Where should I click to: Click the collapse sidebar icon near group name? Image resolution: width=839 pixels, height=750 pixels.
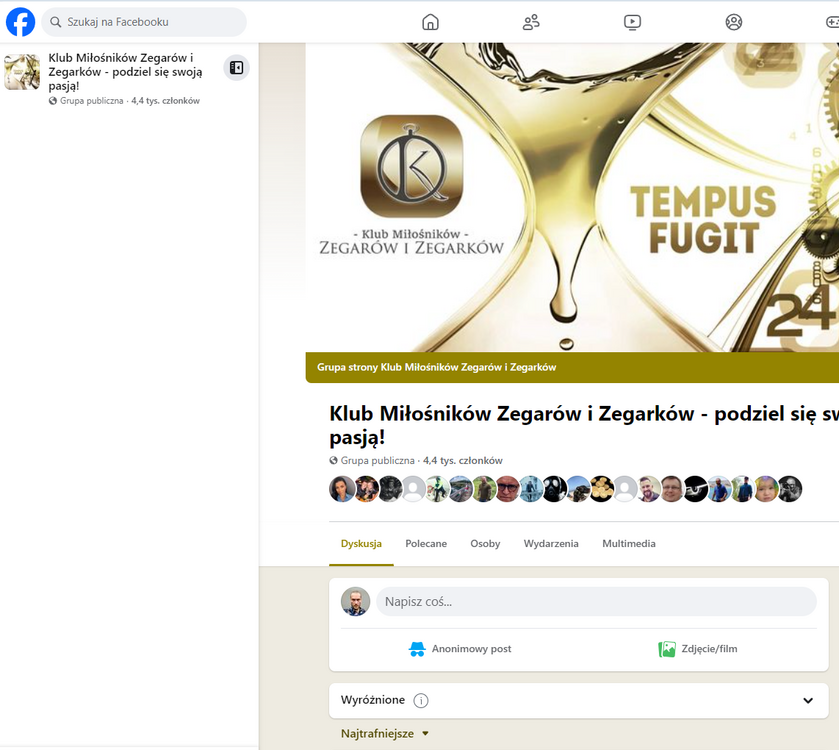tap(237, 67)
